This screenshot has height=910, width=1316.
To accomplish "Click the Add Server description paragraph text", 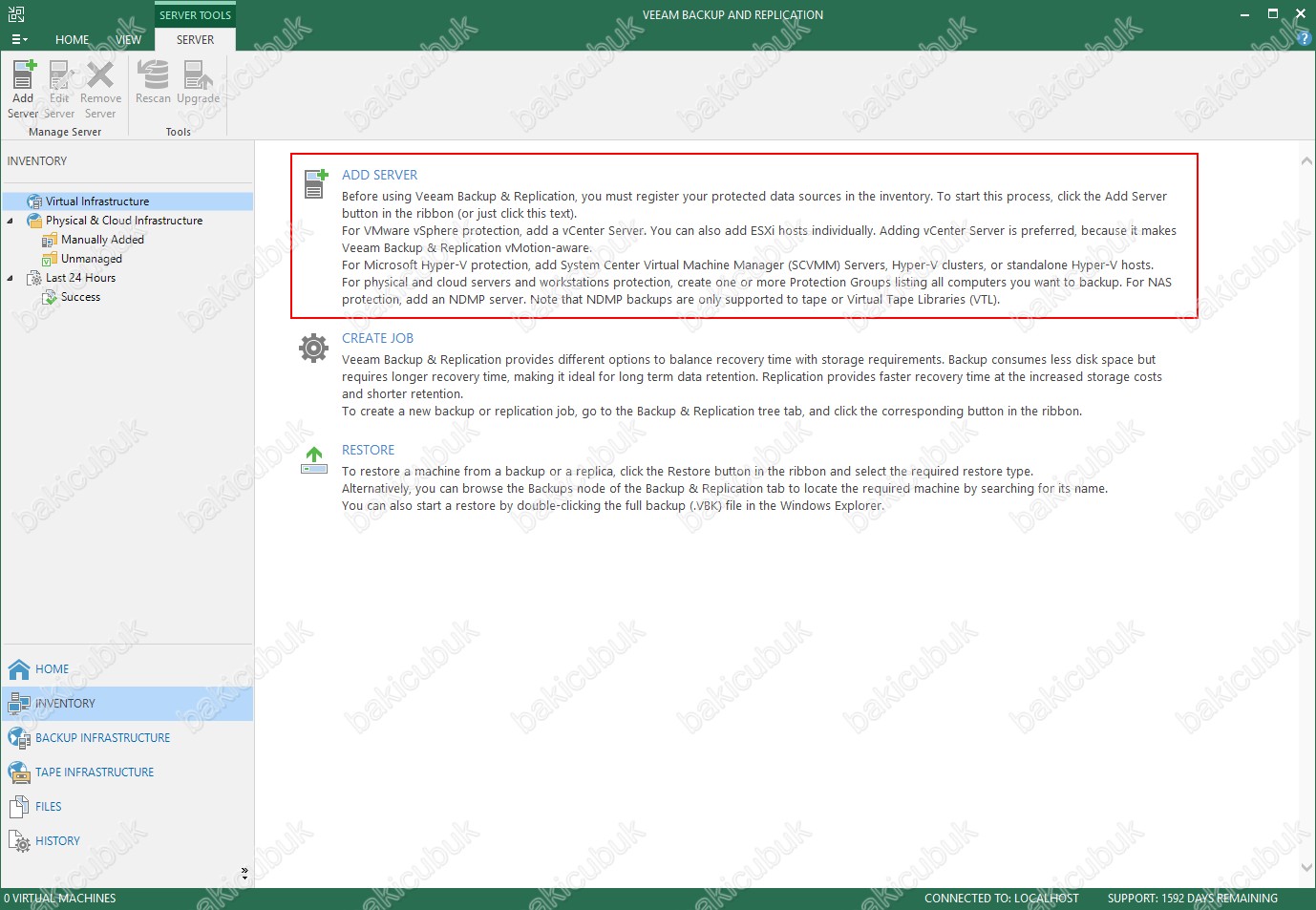I will [759, 248].
